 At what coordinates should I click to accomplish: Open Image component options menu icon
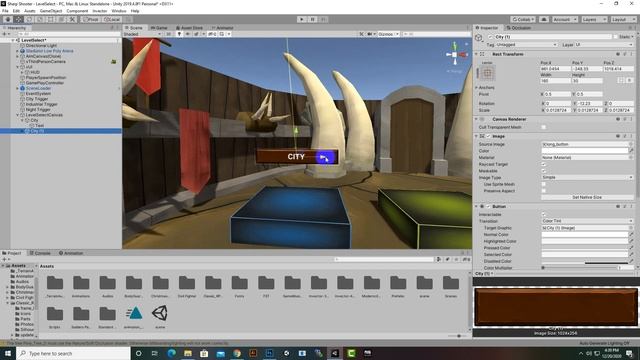click(x=631, y=136)
